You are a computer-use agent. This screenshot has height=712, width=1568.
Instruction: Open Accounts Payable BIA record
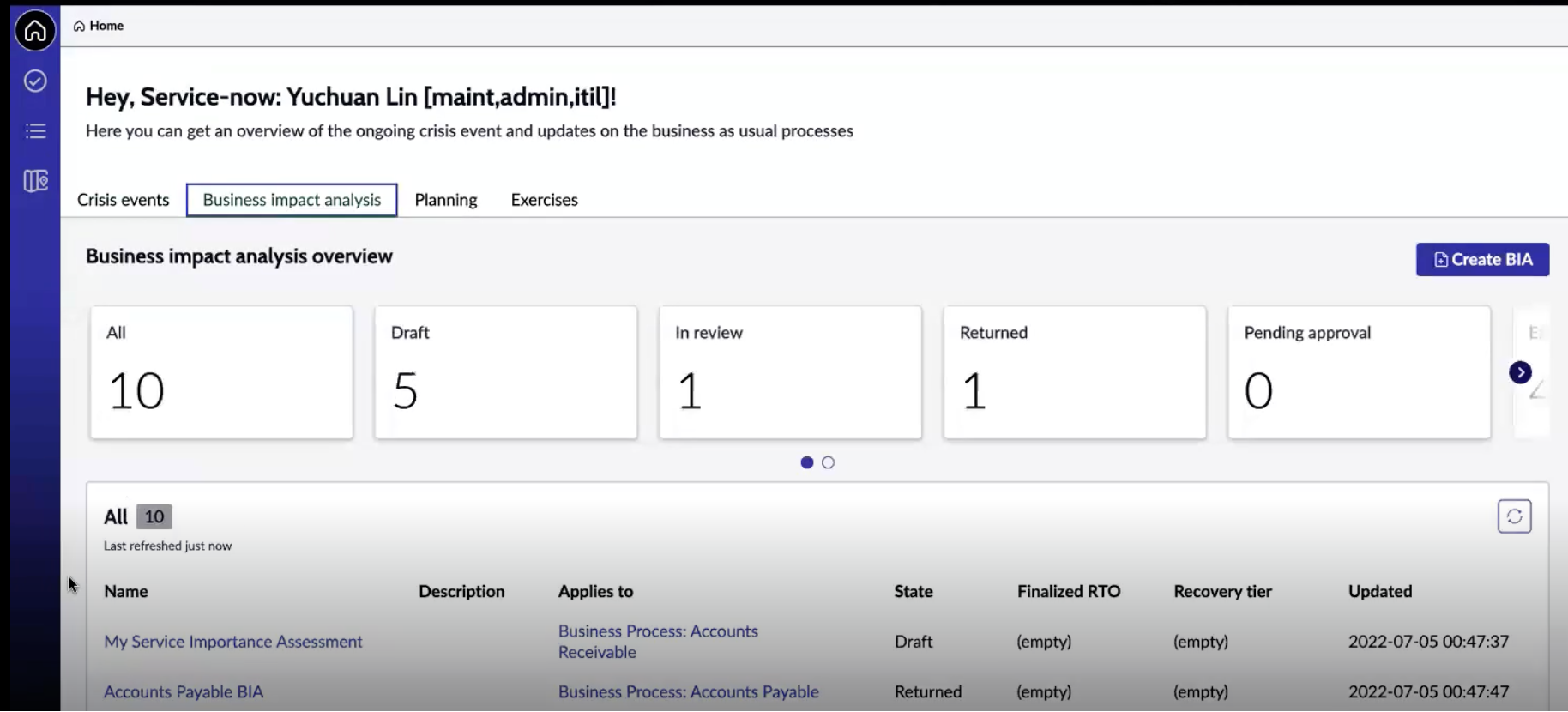coord(184,691)
